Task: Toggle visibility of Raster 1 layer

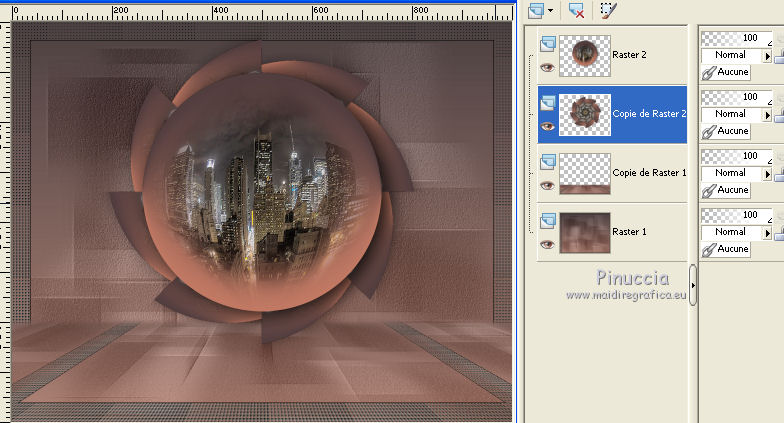Action: [x=548, y=244]
